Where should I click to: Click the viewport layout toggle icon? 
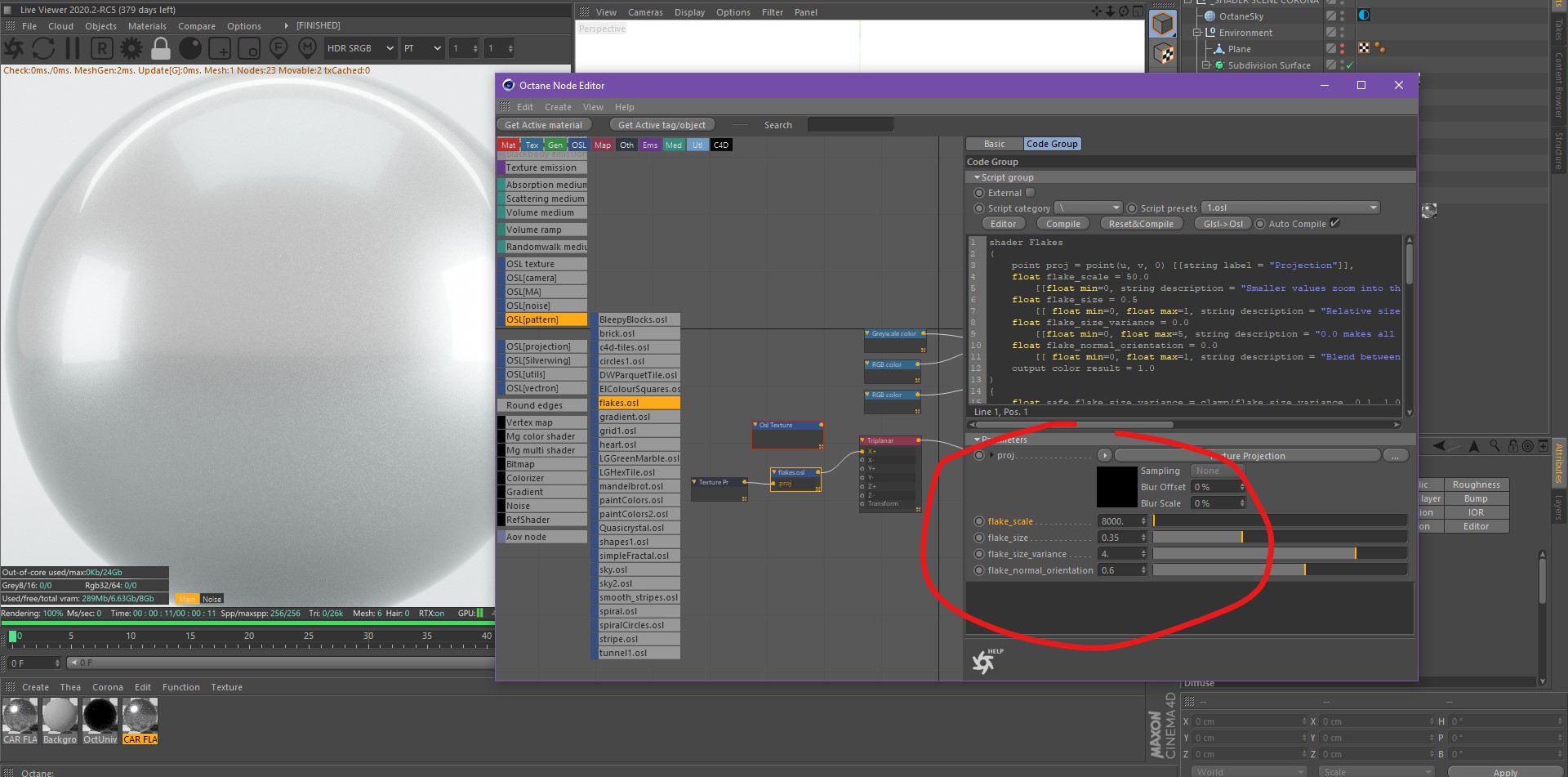tap(1138, 11)
